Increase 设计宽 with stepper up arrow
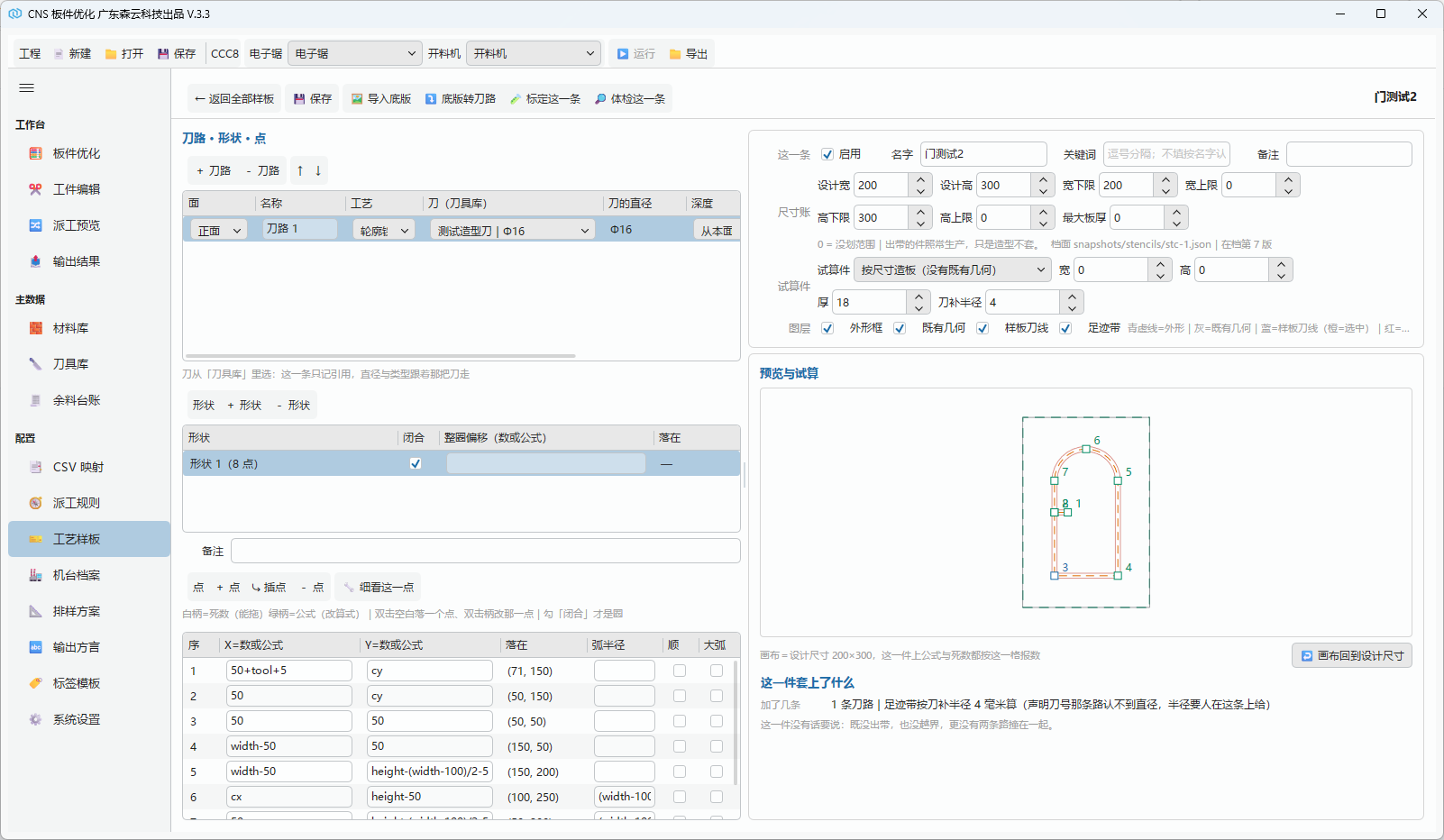 (x=920, y=179)
